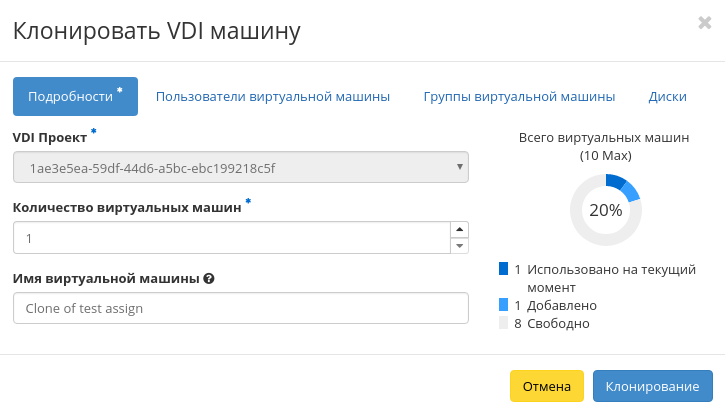Image resolution: width=725 pixels, height=413 pixels.
Task: Increase the virtual machine count by one
Action: click(x=459, y=230)
